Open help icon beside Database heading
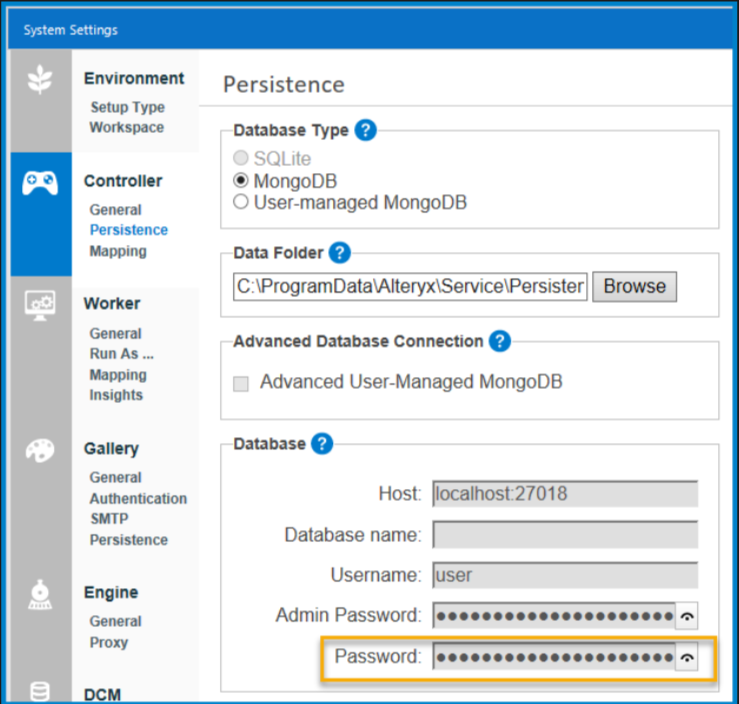This screenshot has width=739, height=704. [x=322, y=443]
